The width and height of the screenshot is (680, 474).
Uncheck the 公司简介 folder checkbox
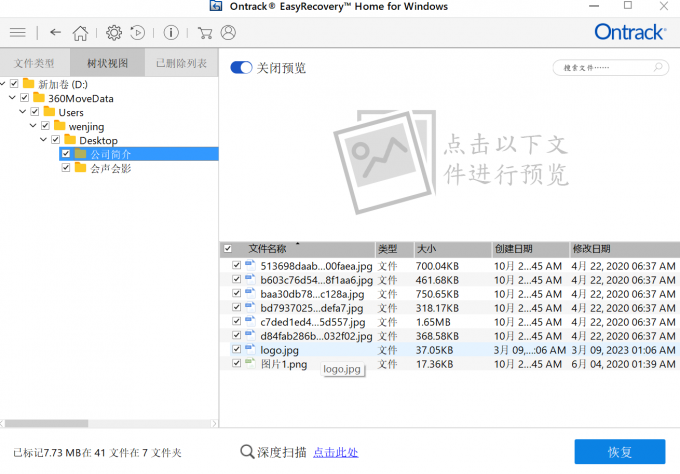[x=66, y=154]
